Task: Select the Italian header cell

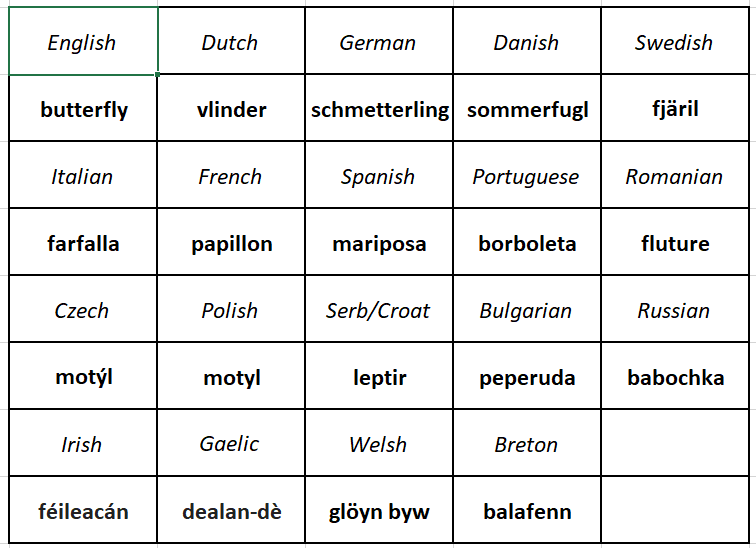Action: point(82,176)
